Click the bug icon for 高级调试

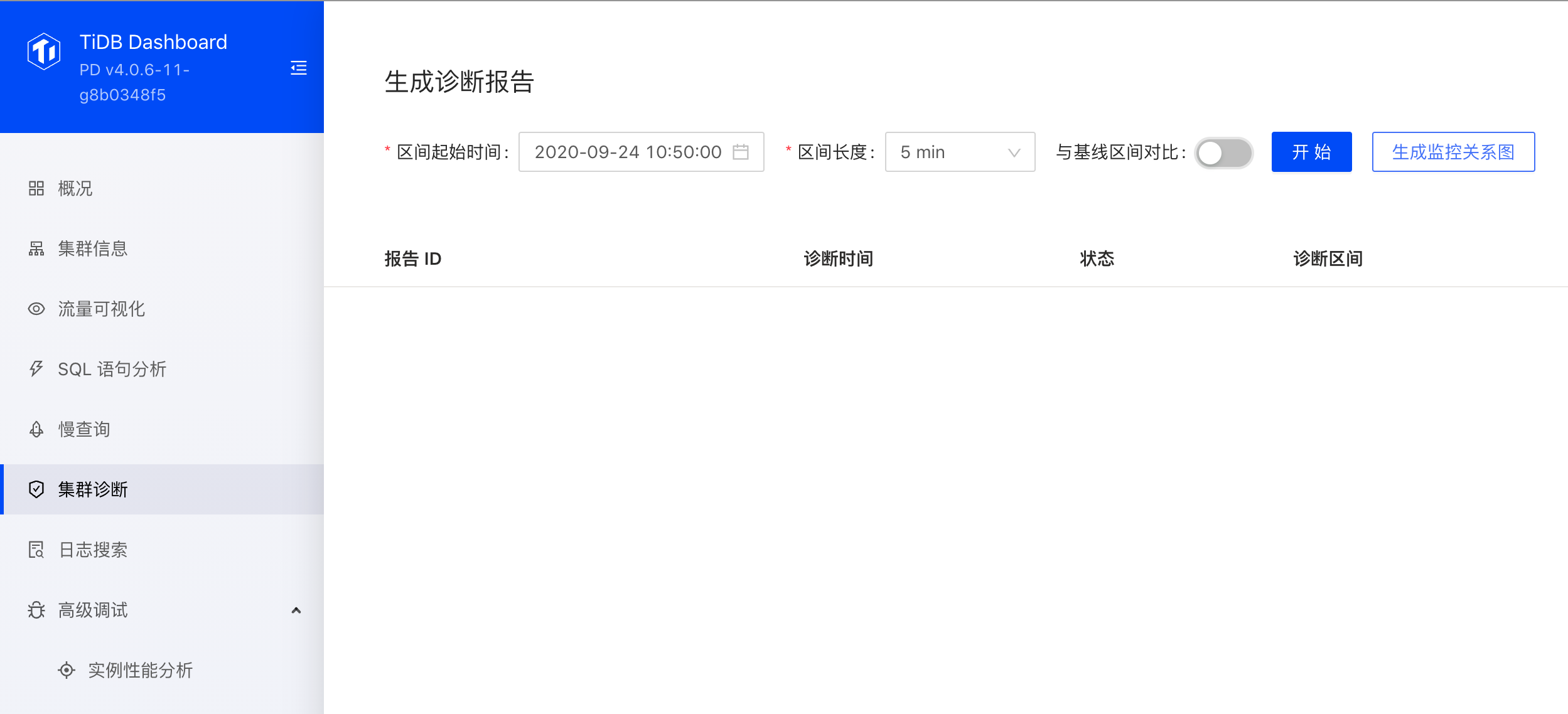point(36,610)
